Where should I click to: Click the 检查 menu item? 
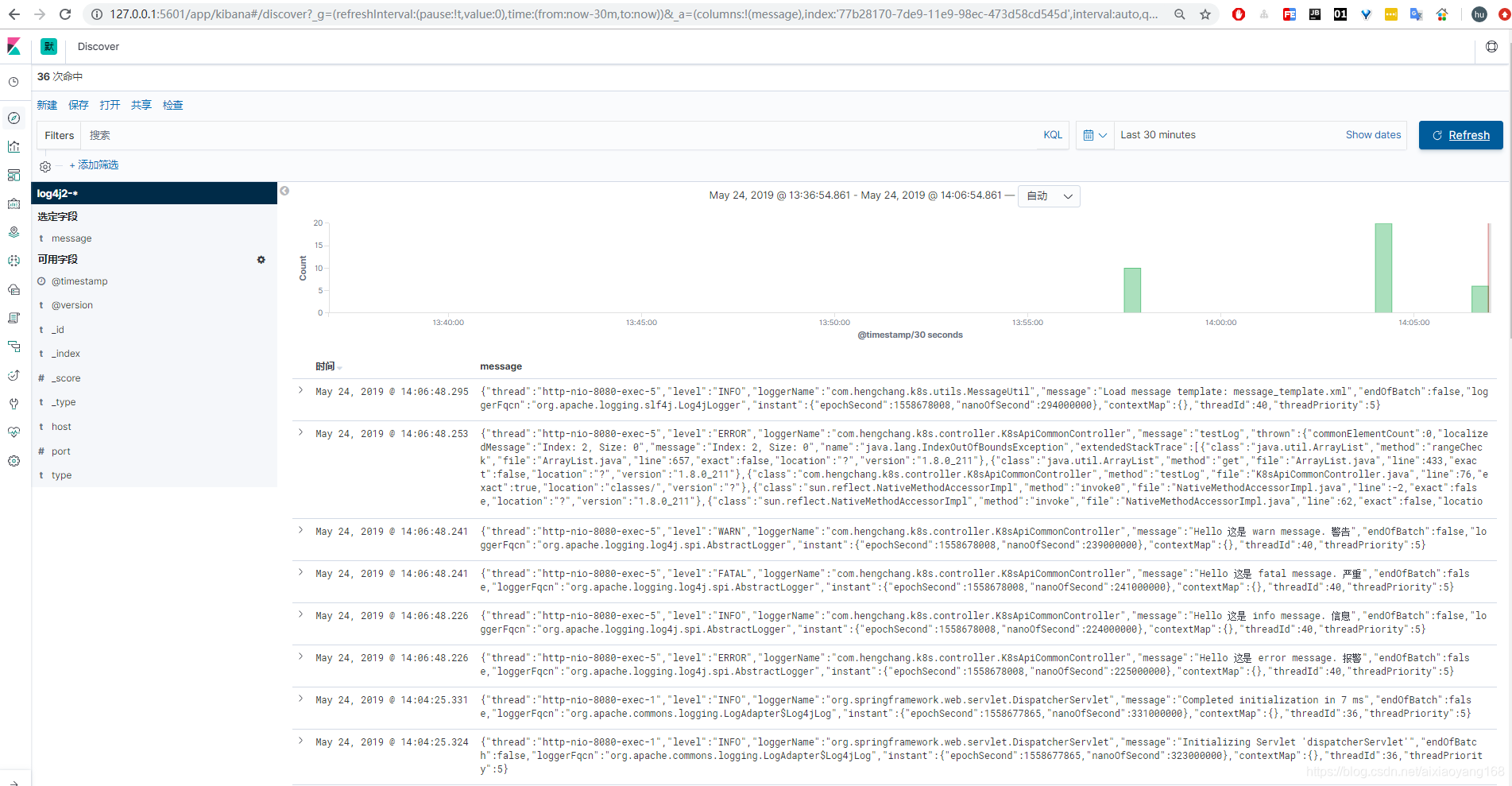(172, 105)
